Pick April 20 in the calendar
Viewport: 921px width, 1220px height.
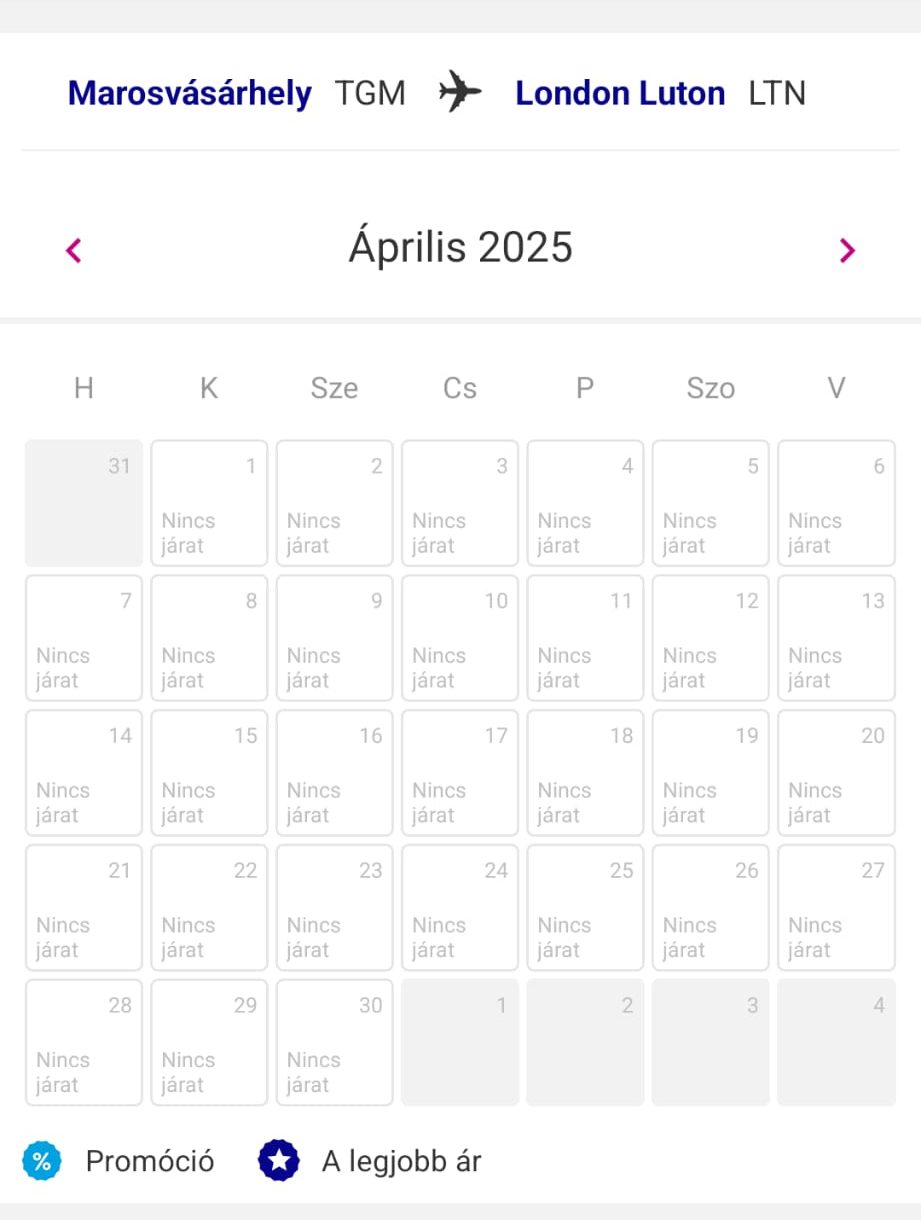836,773
